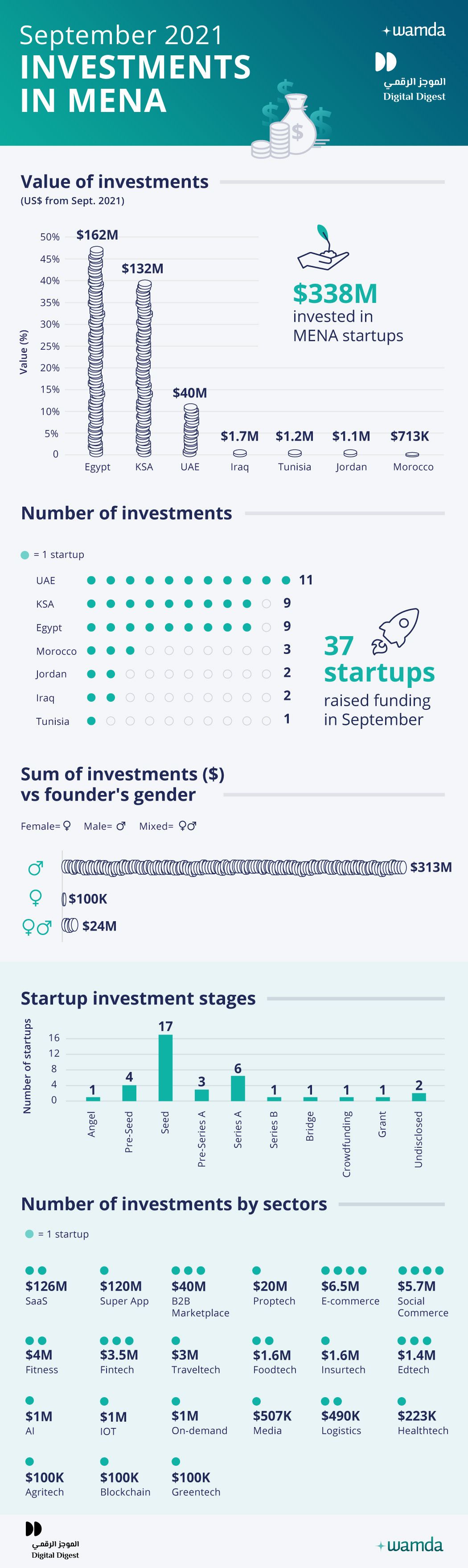The width and height of the screenshot is (468, 1568).
Task: Click the wamda logo in the header
Action: [x=414, y=30]
